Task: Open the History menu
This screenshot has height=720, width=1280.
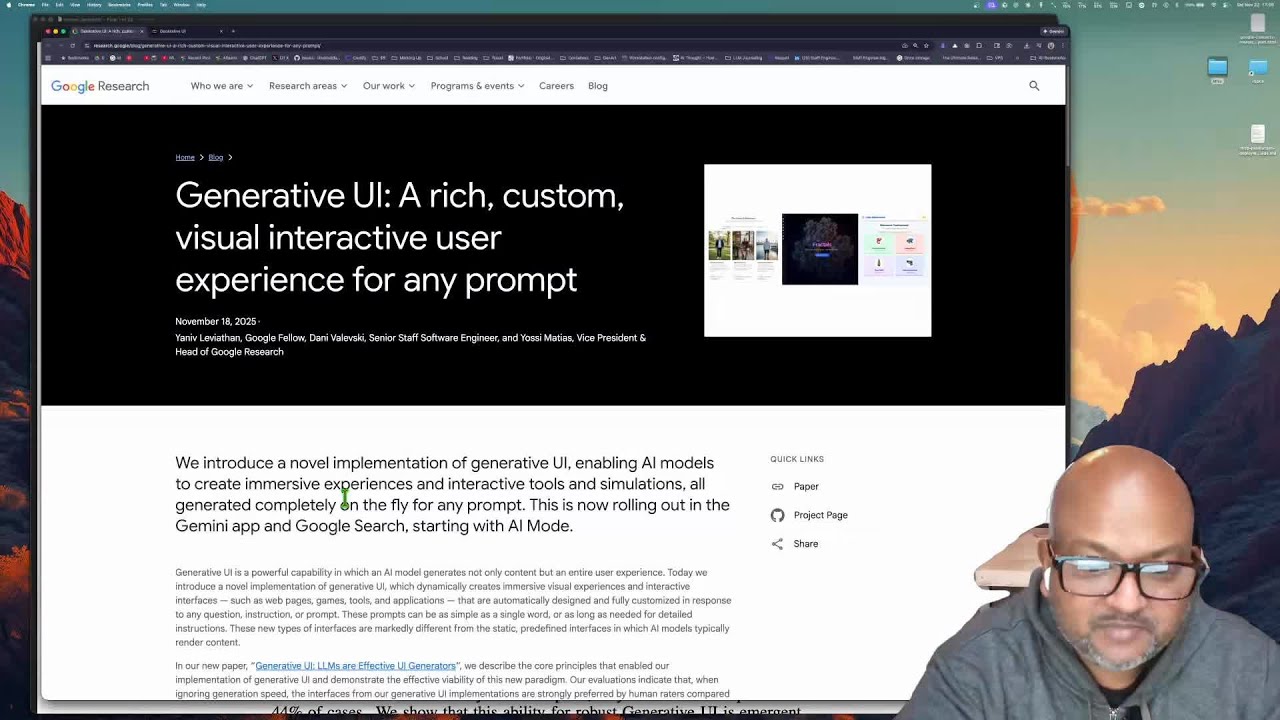Action: pos(94,5)
